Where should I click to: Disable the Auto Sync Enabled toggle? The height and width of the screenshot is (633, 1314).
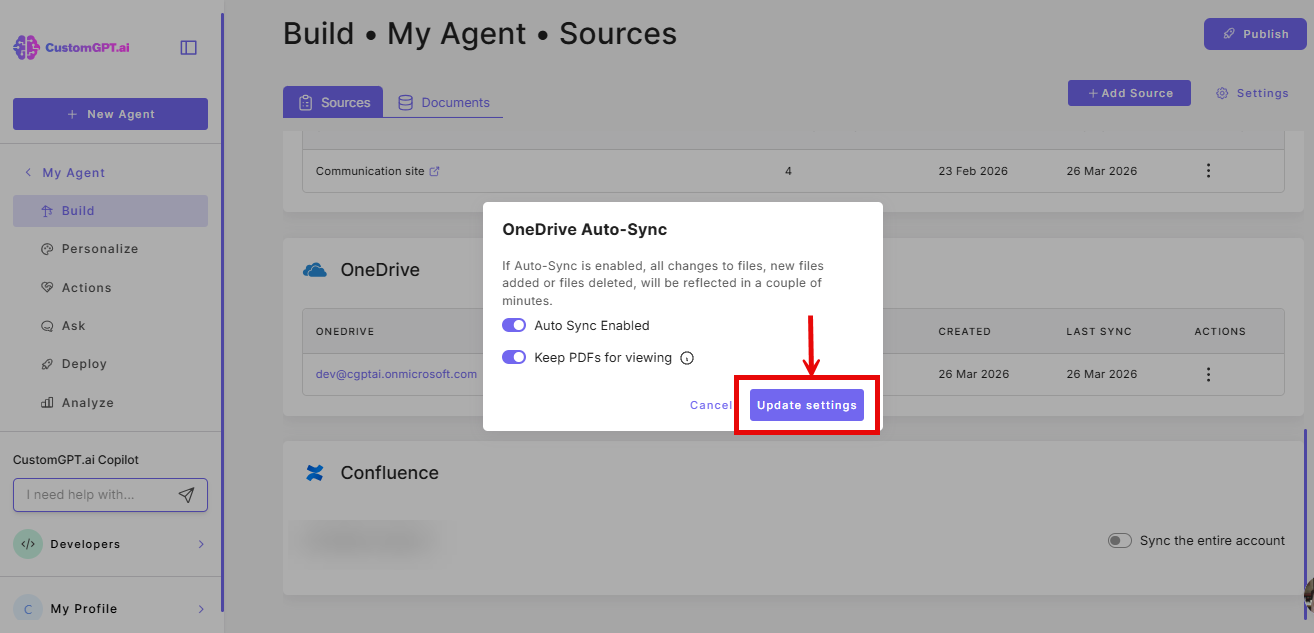[513, 325]
